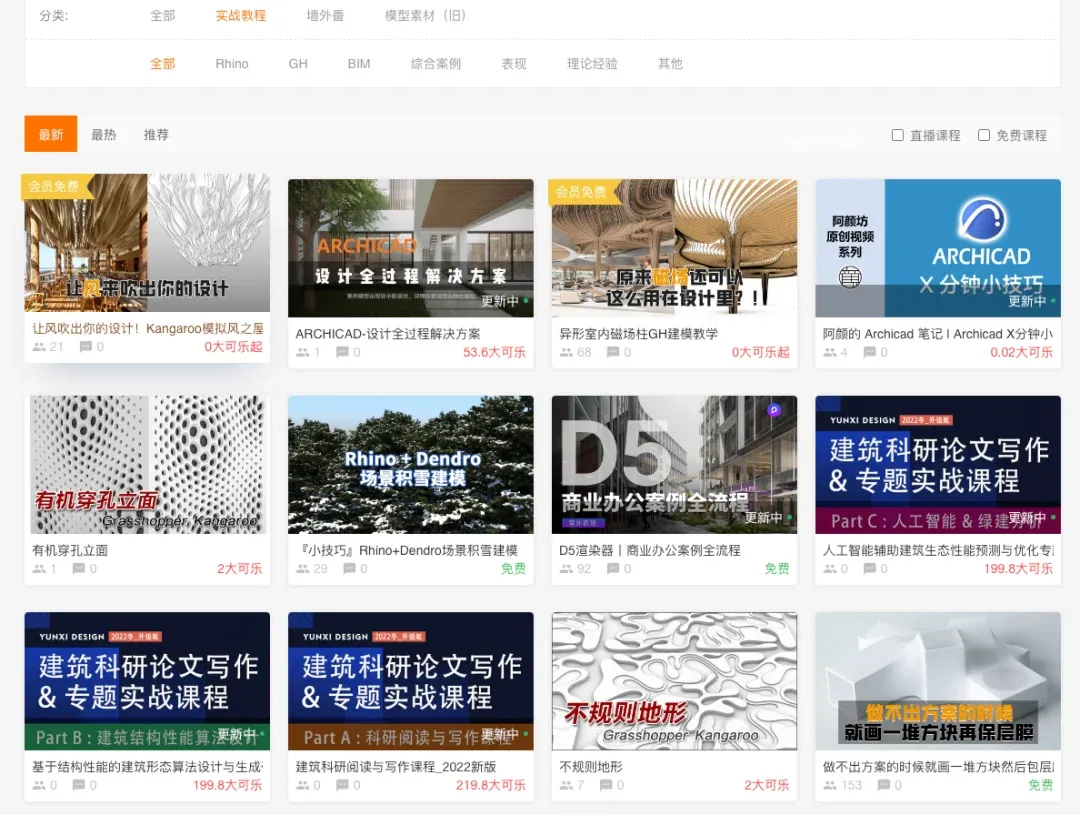The width and height of the screenshot is (1080, 815).
Task: Click the comments icon on 让风吹出你的设计 card
Action: coord(85,347)
